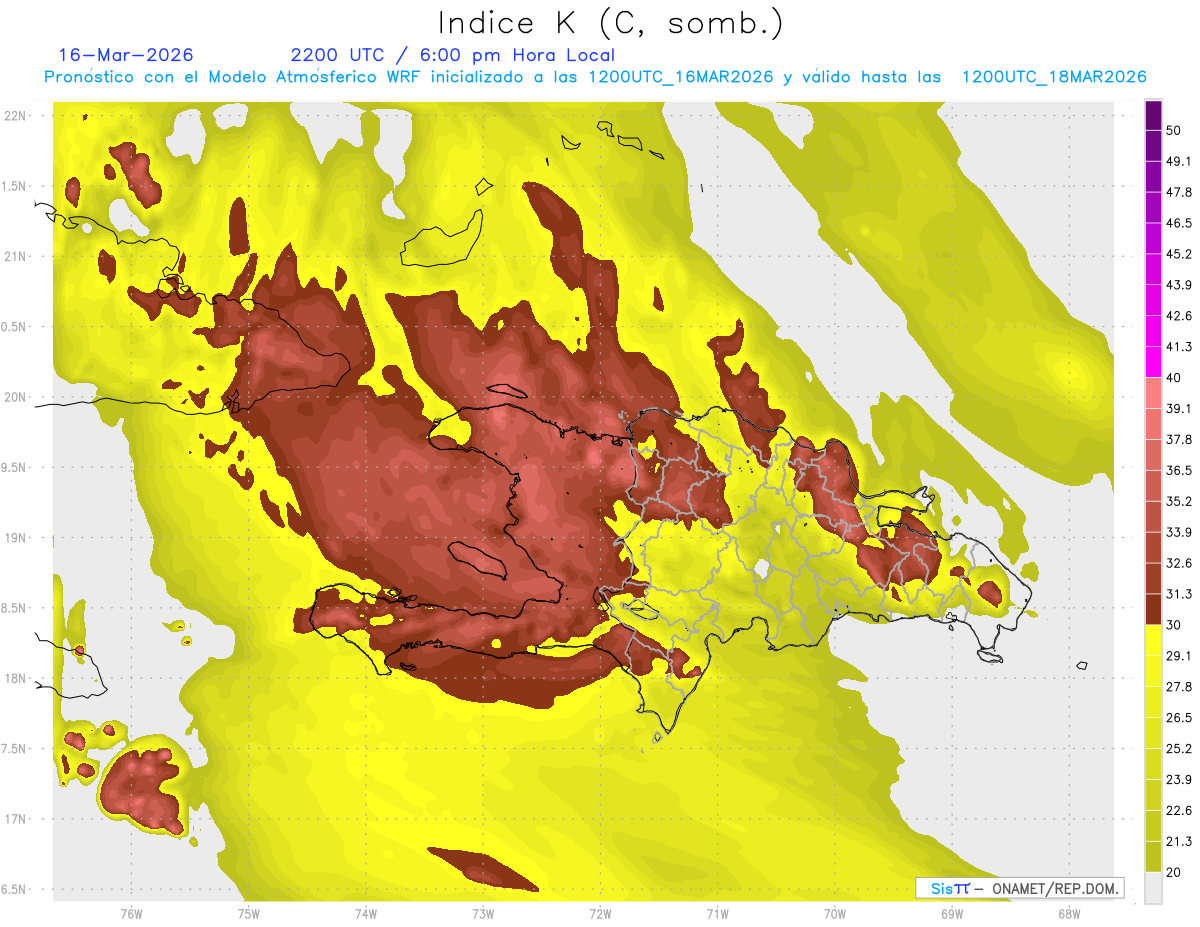
Task: Click the '17N' latitude axis label
Action: tap(16, 819)
